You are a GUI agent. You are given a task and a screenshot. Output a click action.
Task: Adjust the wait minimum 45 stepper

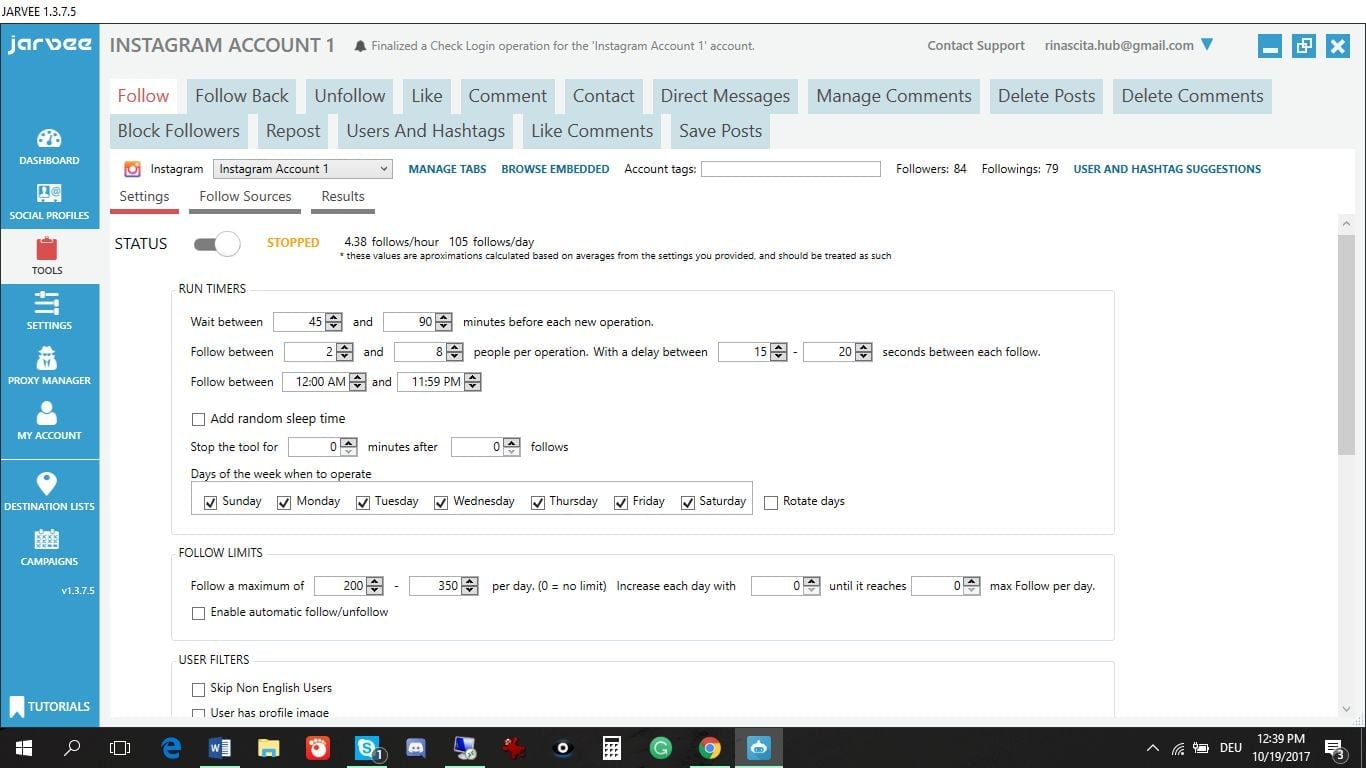[334, 322]
